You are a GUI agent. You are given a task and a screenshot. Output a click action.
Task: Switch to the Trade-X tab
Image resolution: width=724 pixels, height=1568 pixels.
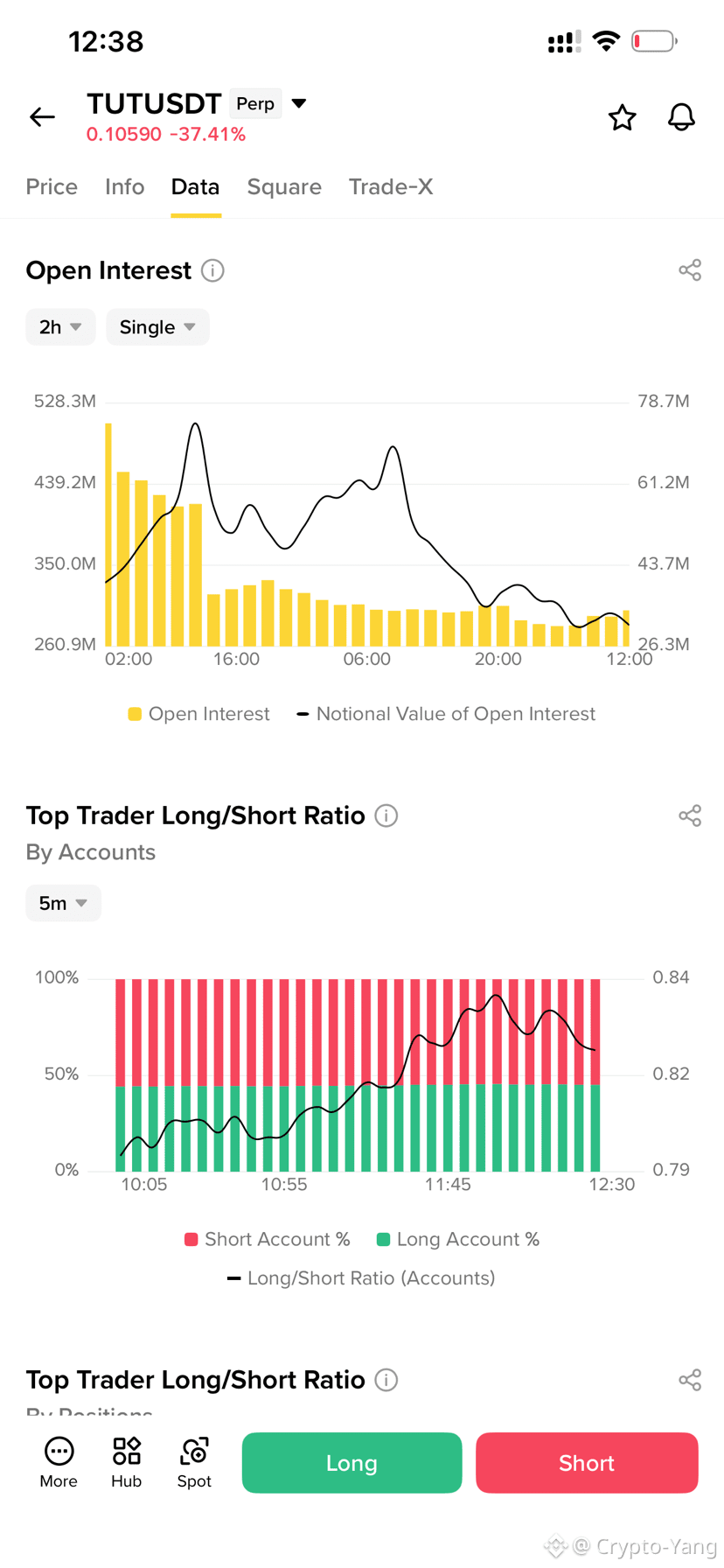(x=391, y=186)
